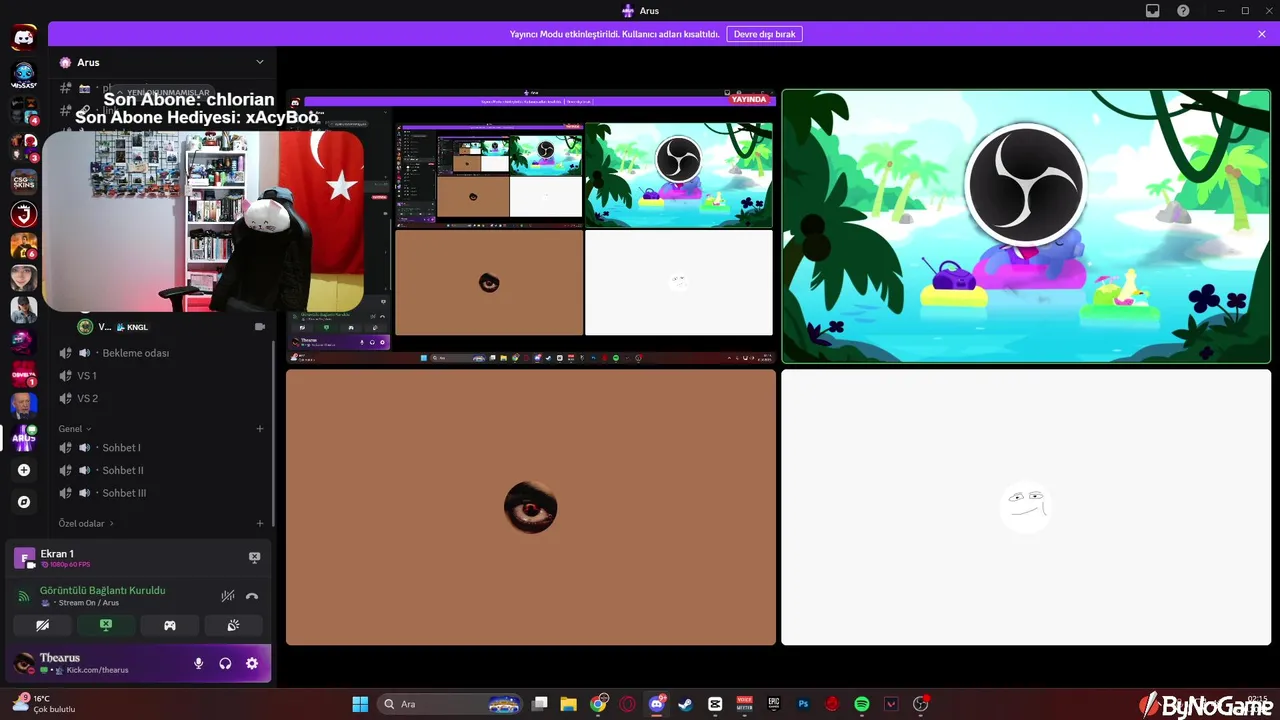Join the Sohbet II voice channel
This screenshot has height=720, width=1280.
click(161, 470)
